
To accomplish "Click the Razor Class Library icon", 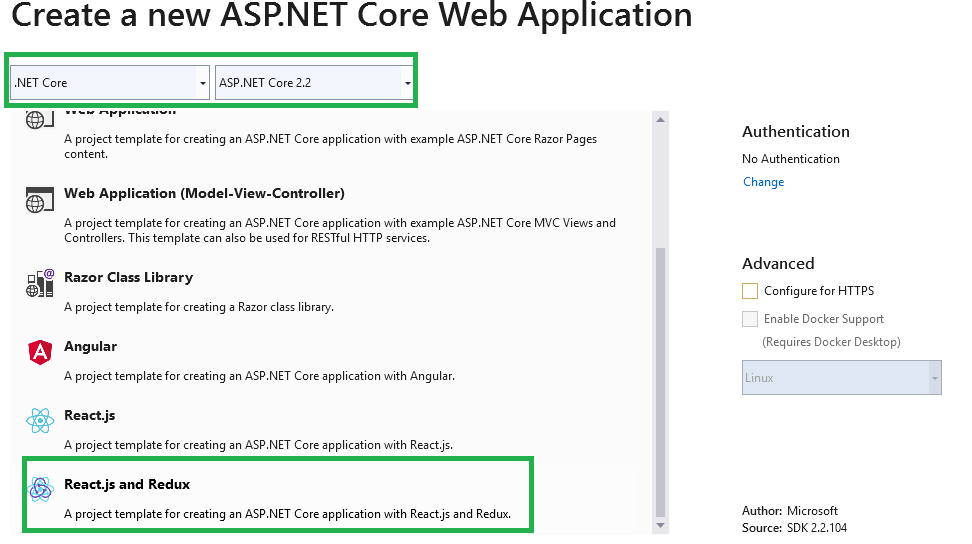I will click(40, 283).
